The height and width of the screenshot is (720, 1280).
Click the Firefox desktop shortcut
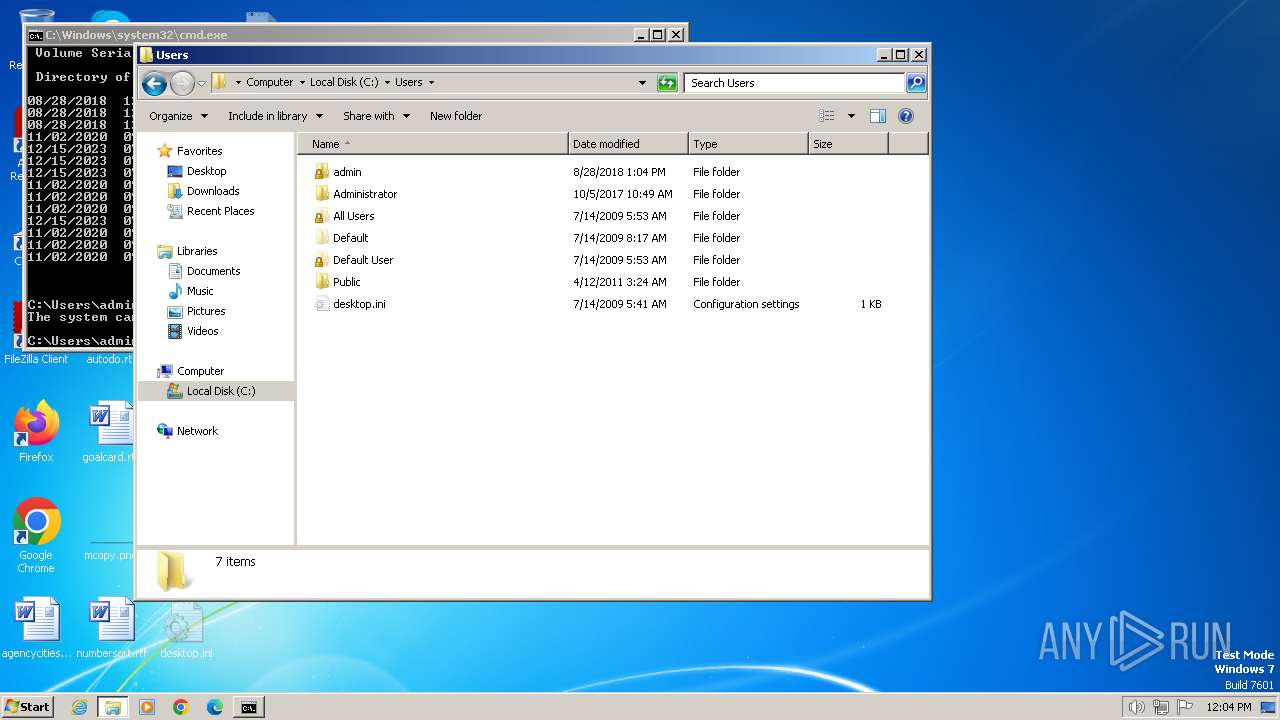pyautogui.click(x=36, y=432)
